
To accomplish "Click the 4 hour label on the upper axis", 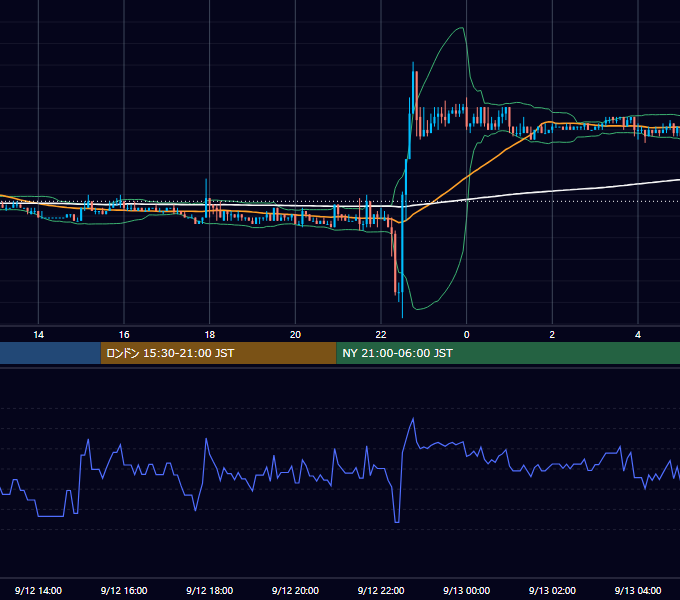I will coord(638,334).
